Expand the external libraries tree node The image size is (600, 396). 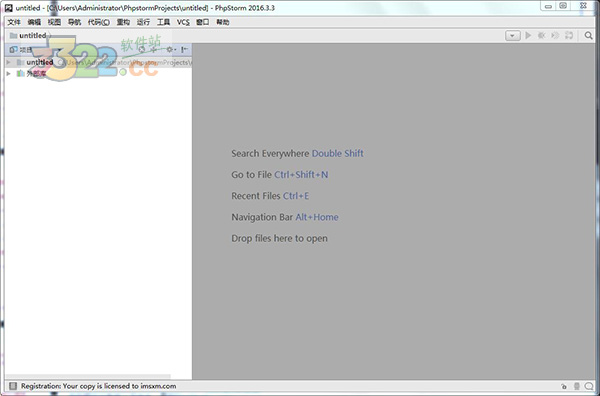pos(8,73)
